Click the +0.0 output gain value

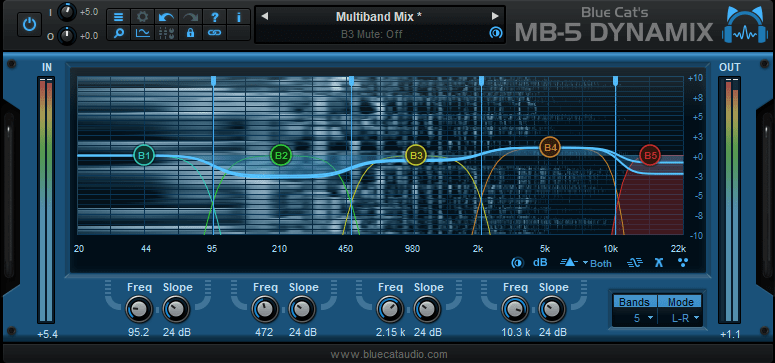pos(89,36)
